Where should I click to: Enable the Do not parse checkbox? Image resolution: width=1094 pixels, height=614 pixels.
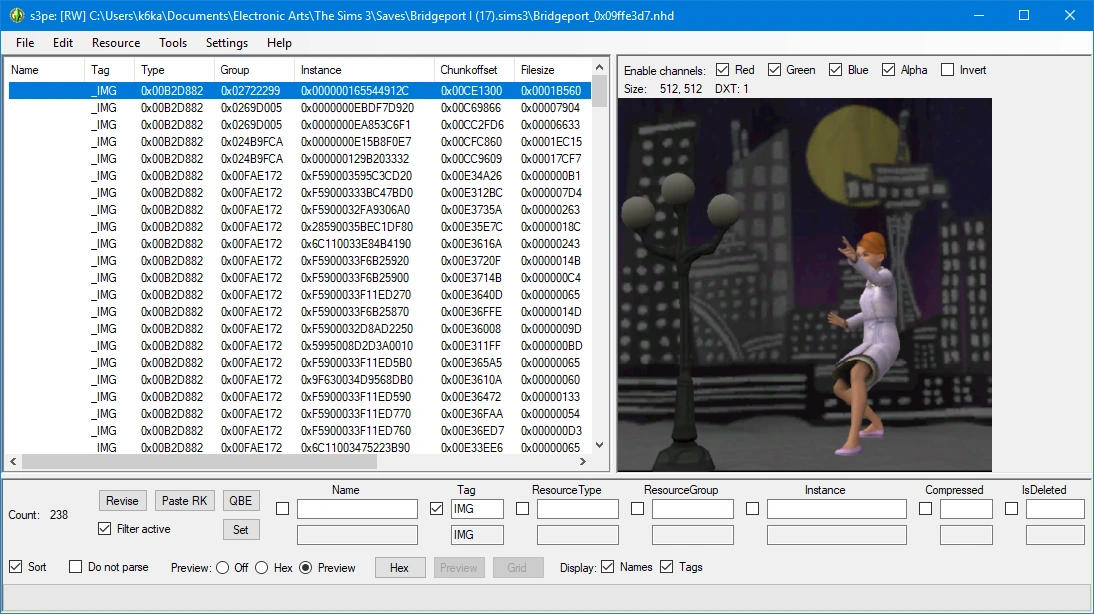75,567
